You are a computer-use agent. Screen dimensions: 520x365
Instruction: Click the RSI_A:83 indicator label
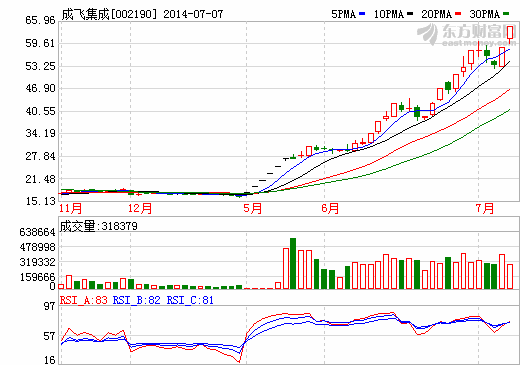click(x=84, y=300)
